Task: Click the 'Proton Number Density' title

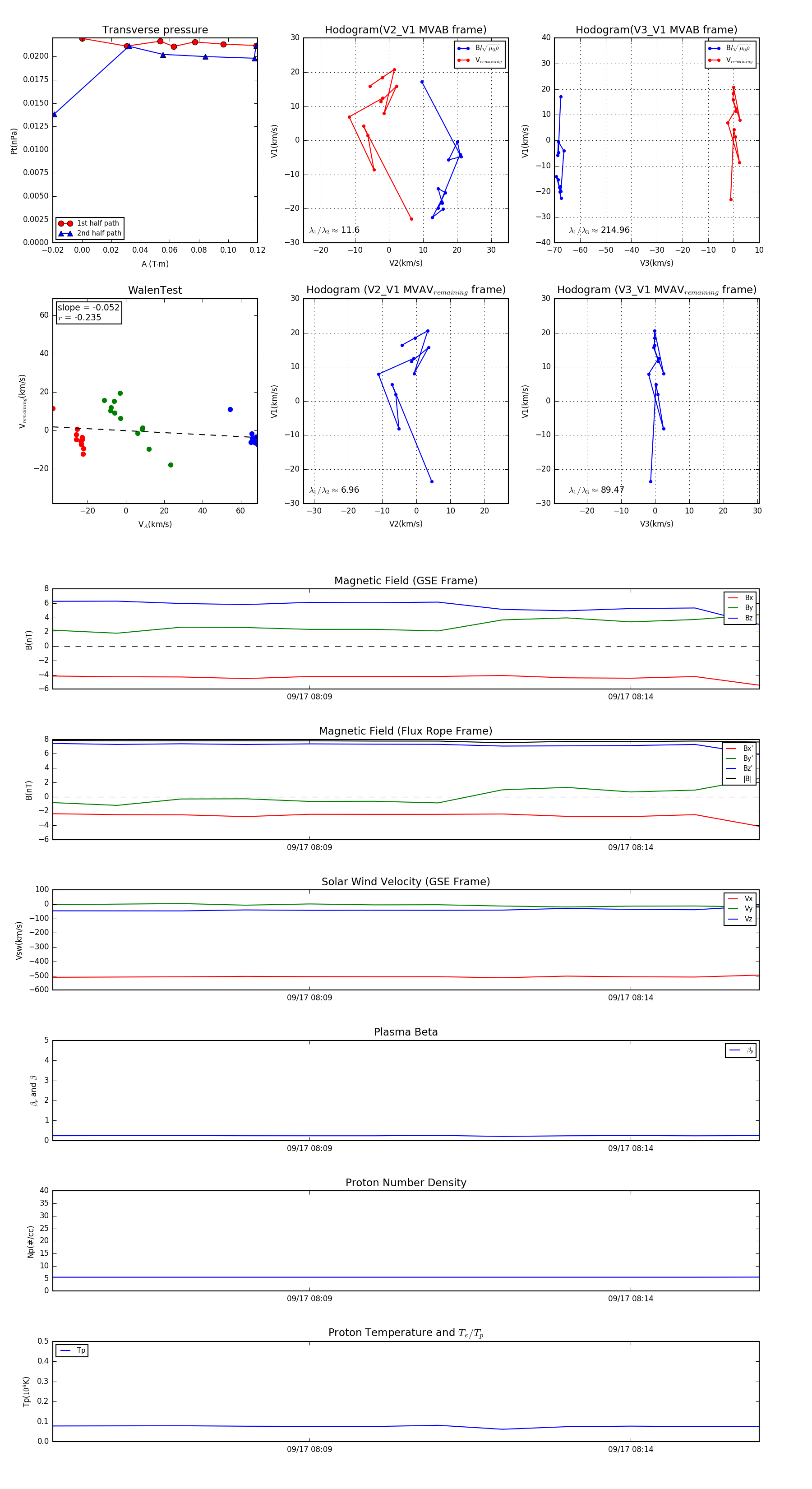Action: tap(406, 1183)
